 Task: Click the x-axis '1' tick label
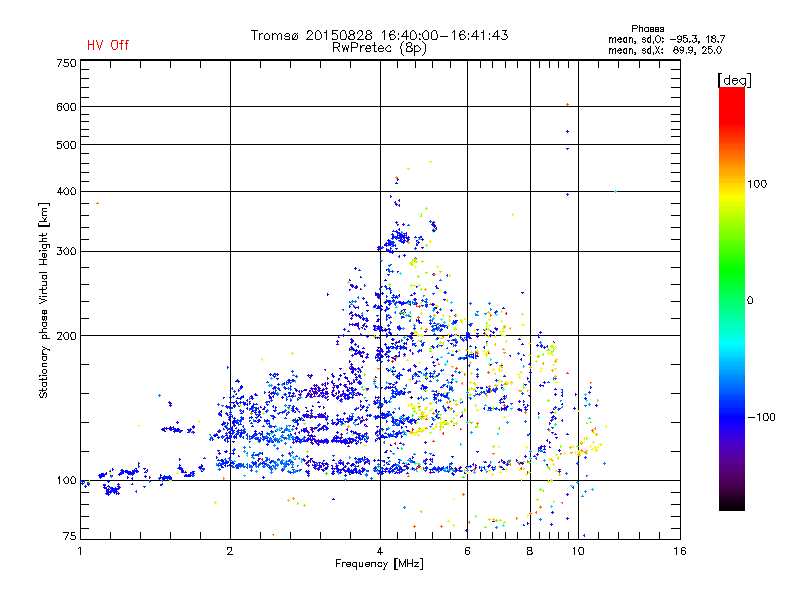pos(80,551)
